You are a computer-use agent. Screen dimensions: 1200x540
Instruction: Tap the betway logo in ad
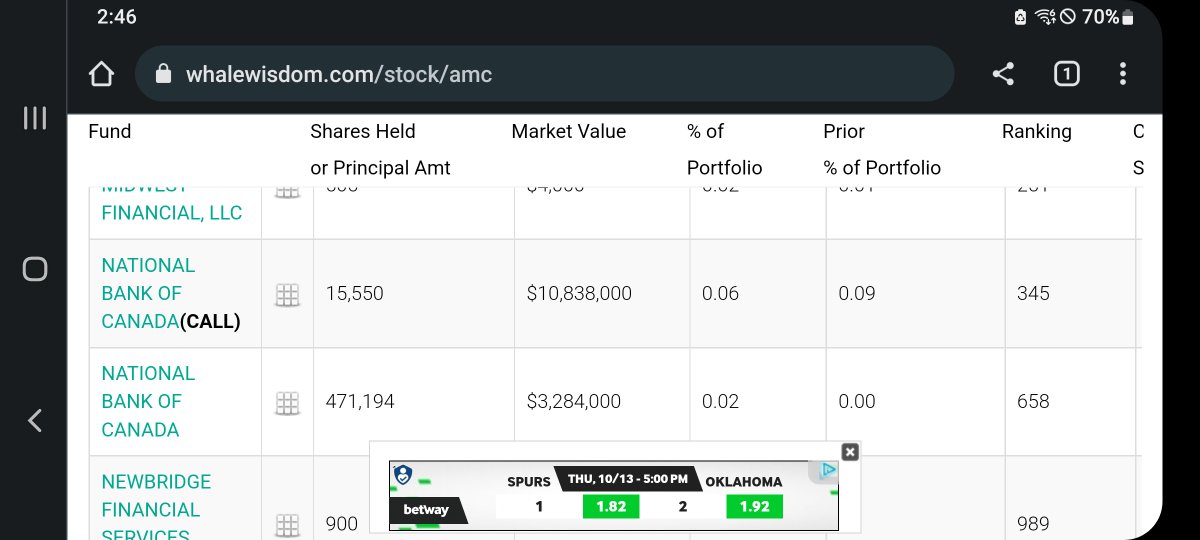click(426, 510)
